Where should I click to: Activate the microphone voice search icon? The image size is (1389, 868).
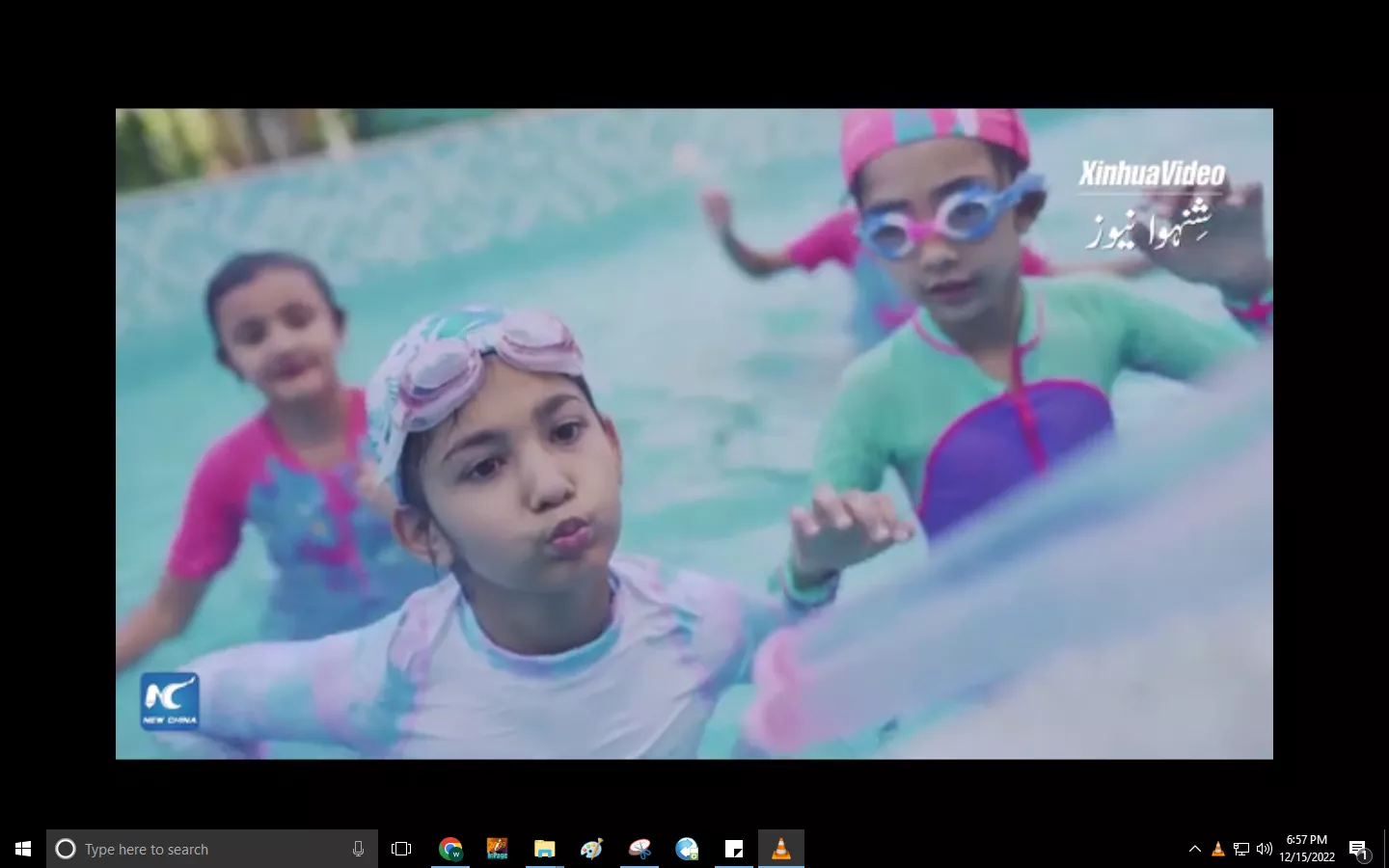358,849
